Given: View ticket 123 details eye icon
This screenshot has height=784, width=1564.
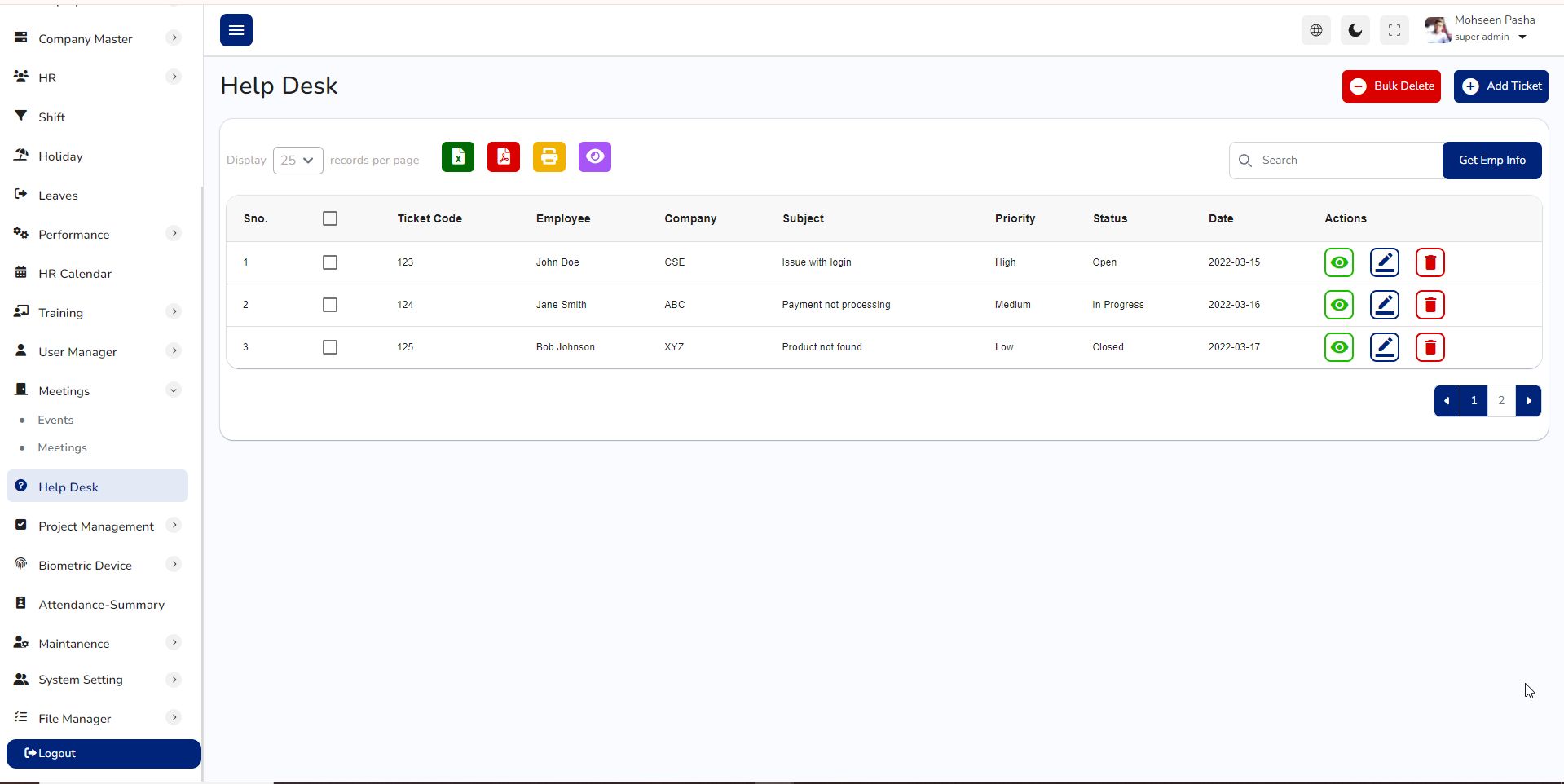Looking at the screenshot, I should coord(1339,262).
